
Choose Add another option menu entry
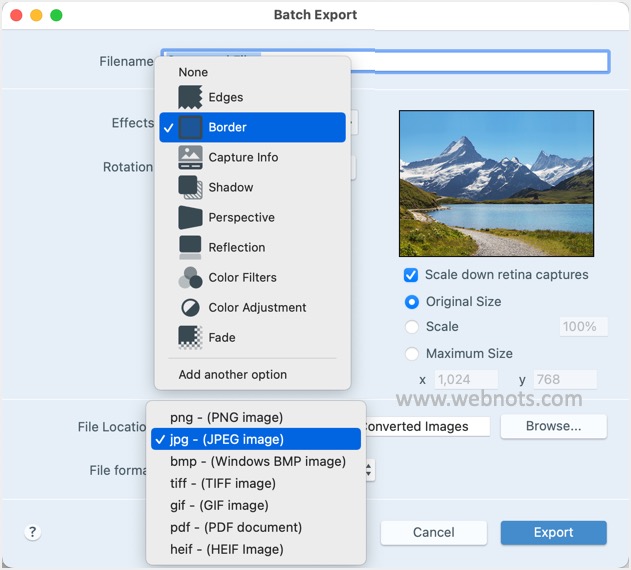233,375
